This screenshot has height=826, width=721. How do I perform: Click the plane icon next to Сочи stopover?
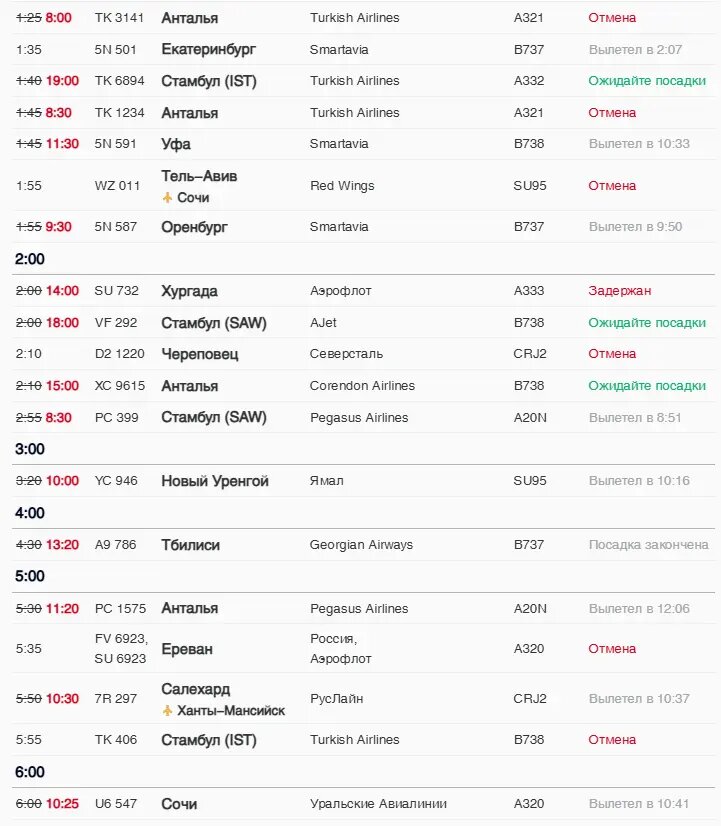(167, 198)
